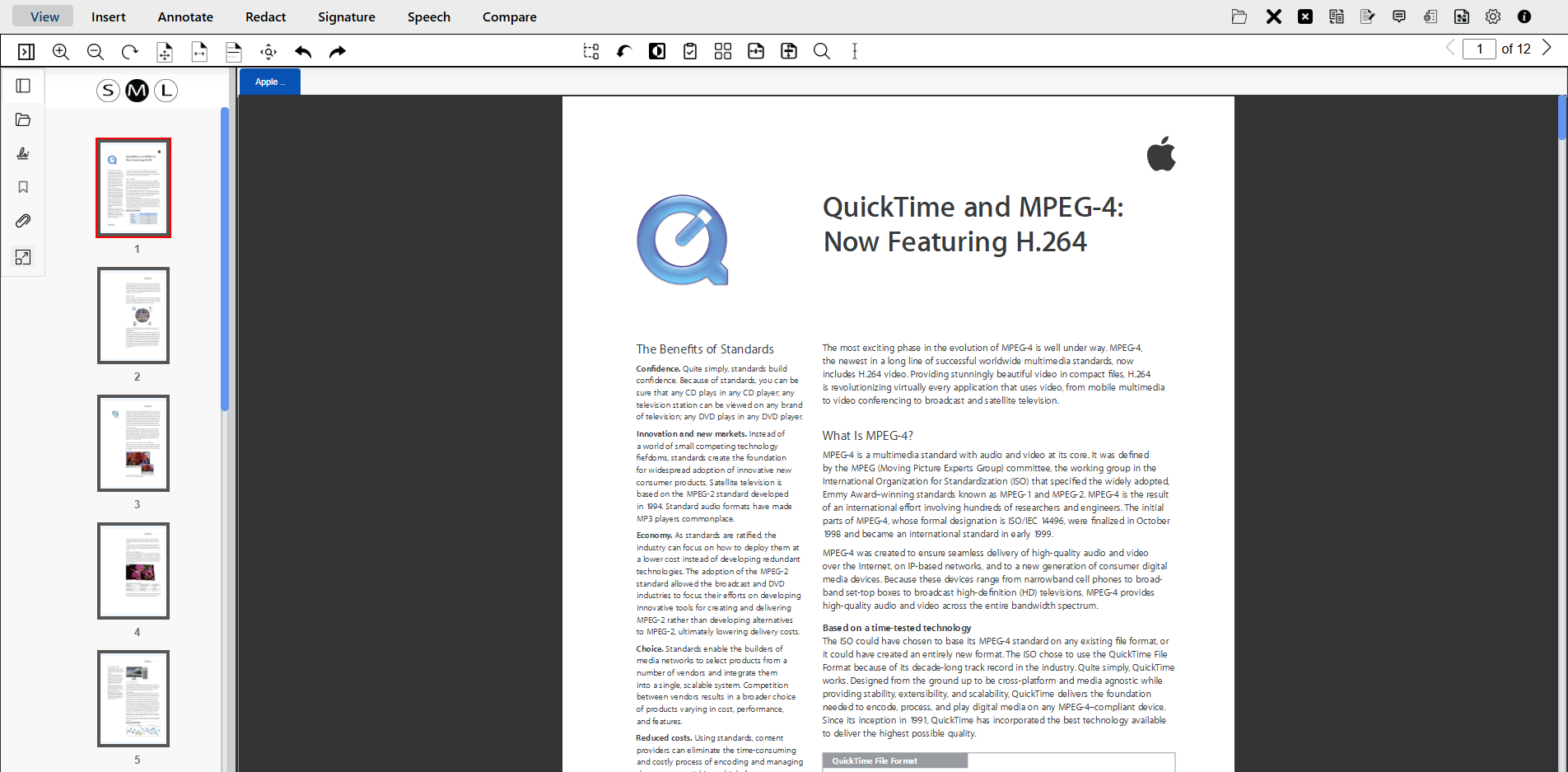Open the attachments panel
The width and height of the screenshot is (1568, 772).
(x=22, y=221)
